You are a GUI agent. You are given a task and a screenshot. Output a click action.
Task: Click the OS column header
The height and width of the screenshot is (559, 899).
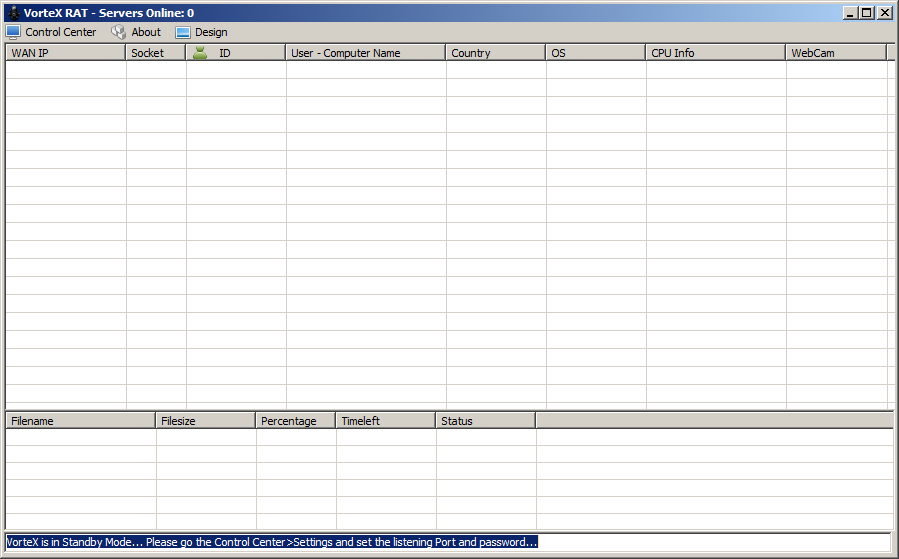pos(595,53)
